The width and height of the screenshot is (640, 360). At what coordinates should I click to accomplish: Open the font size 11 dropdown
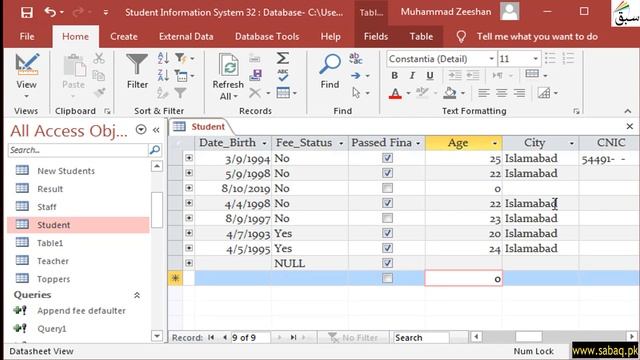(536, 59)
